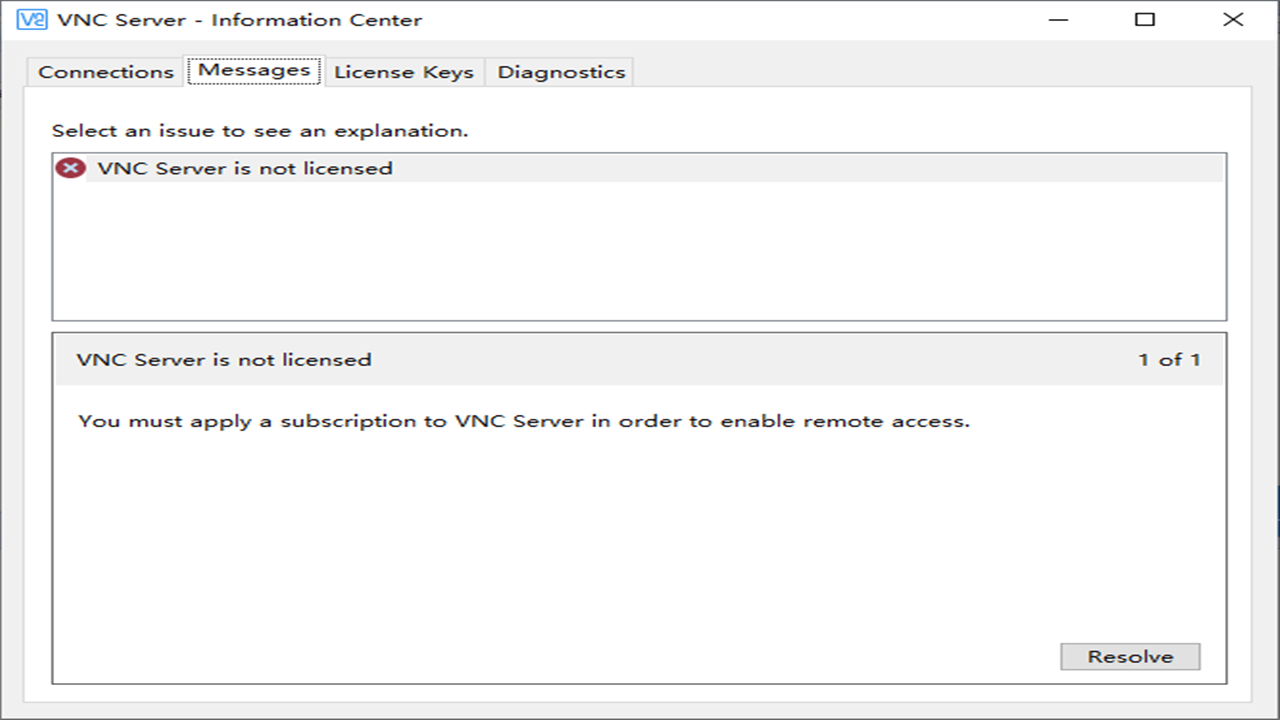Select the Diagnostics tab

tap(560, 71)
